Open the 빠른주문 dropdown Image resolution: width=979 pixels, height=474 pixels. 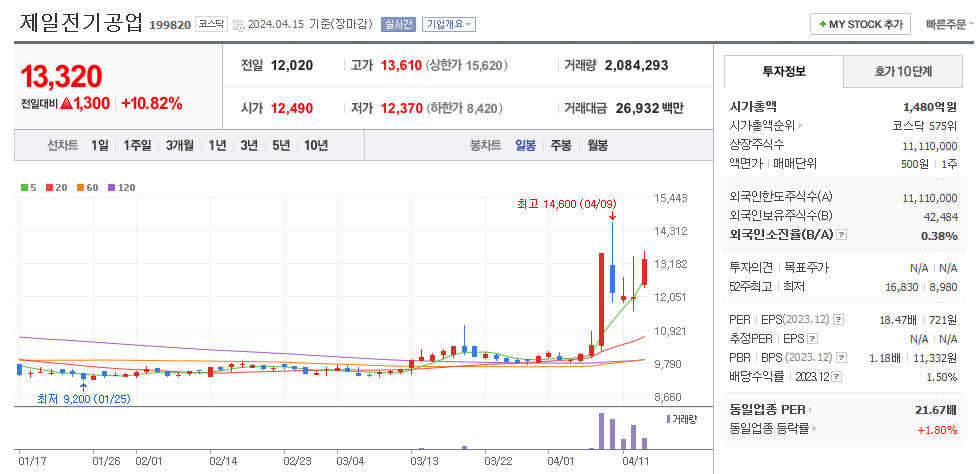tap(950, 25)
